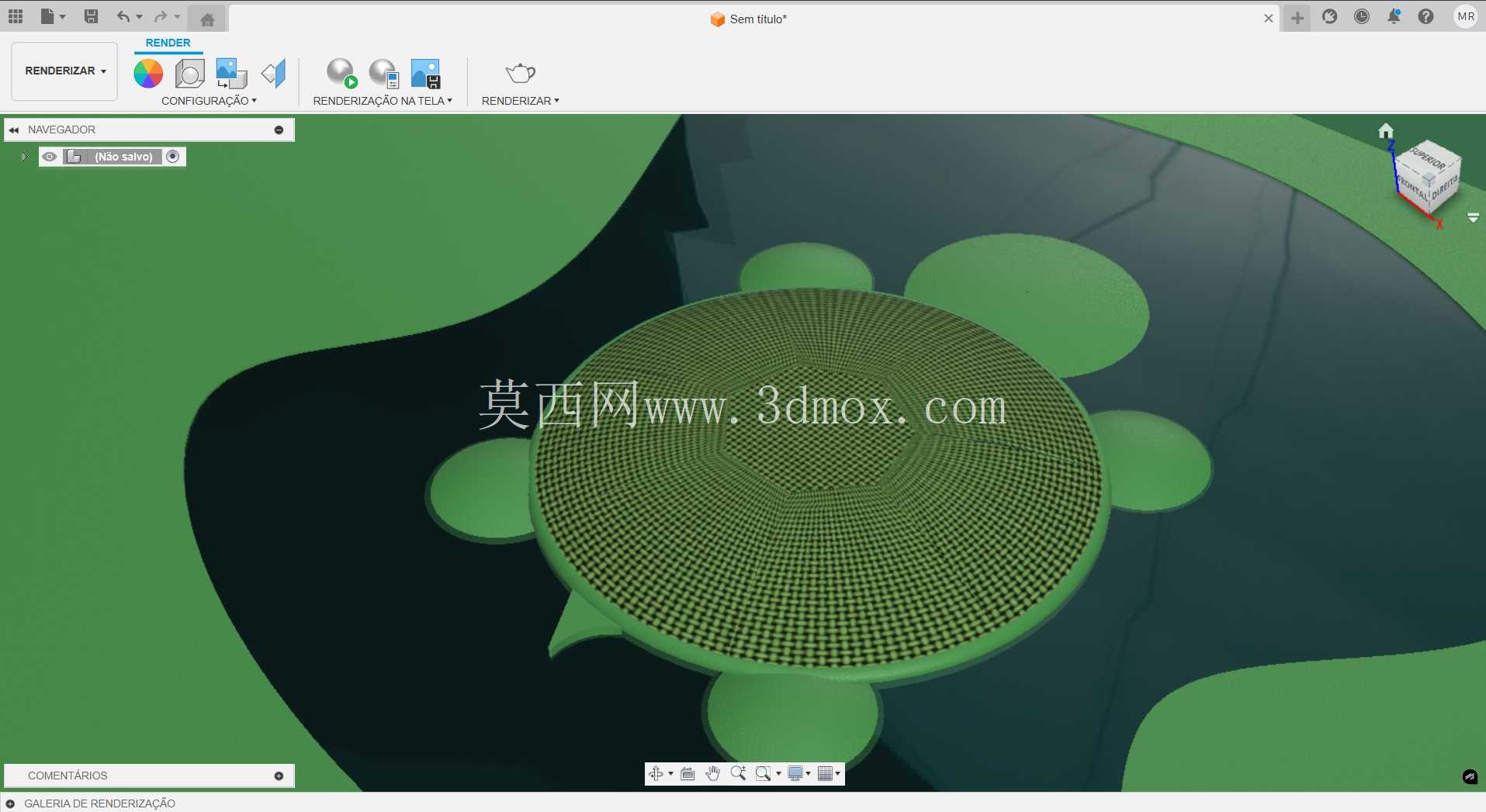Click the Redo arrow
Image resolution: width=1486 pixels, height=812 pixels.
point(160,16)
